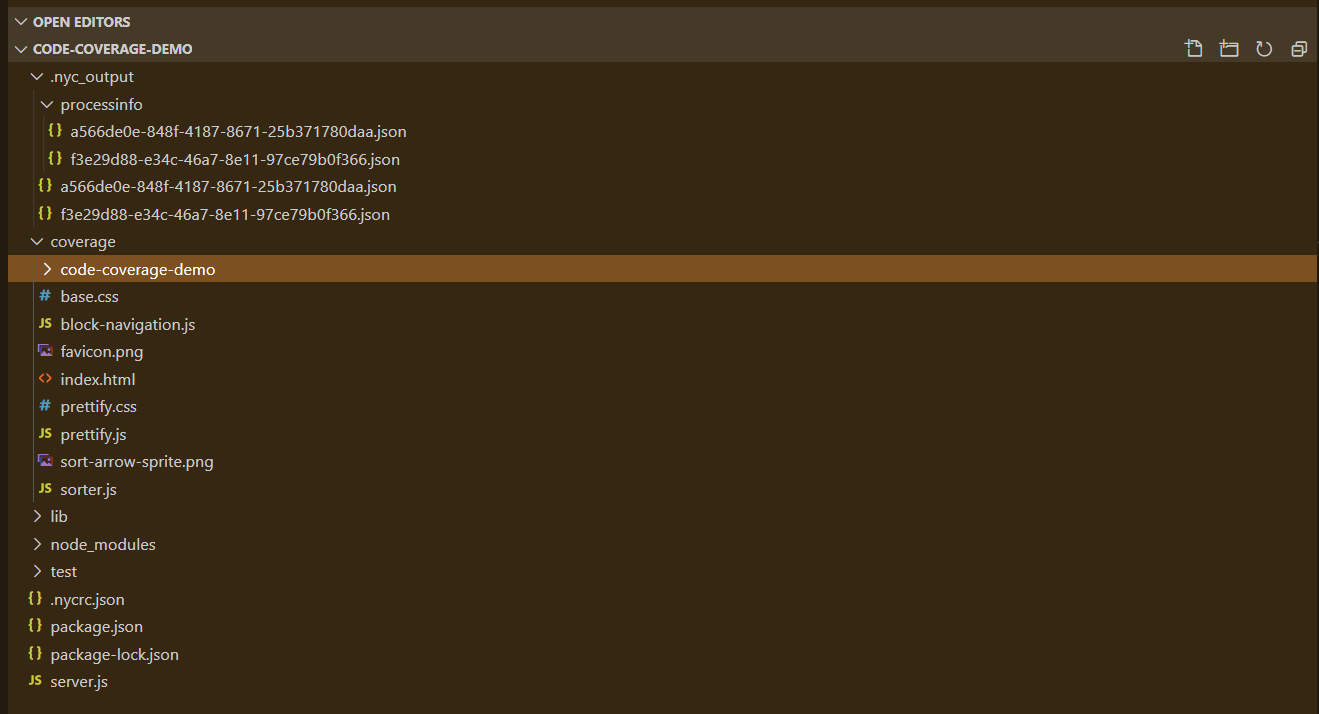
Task: Open the index.html coverage report file name
Action: (x=97, y=379)
